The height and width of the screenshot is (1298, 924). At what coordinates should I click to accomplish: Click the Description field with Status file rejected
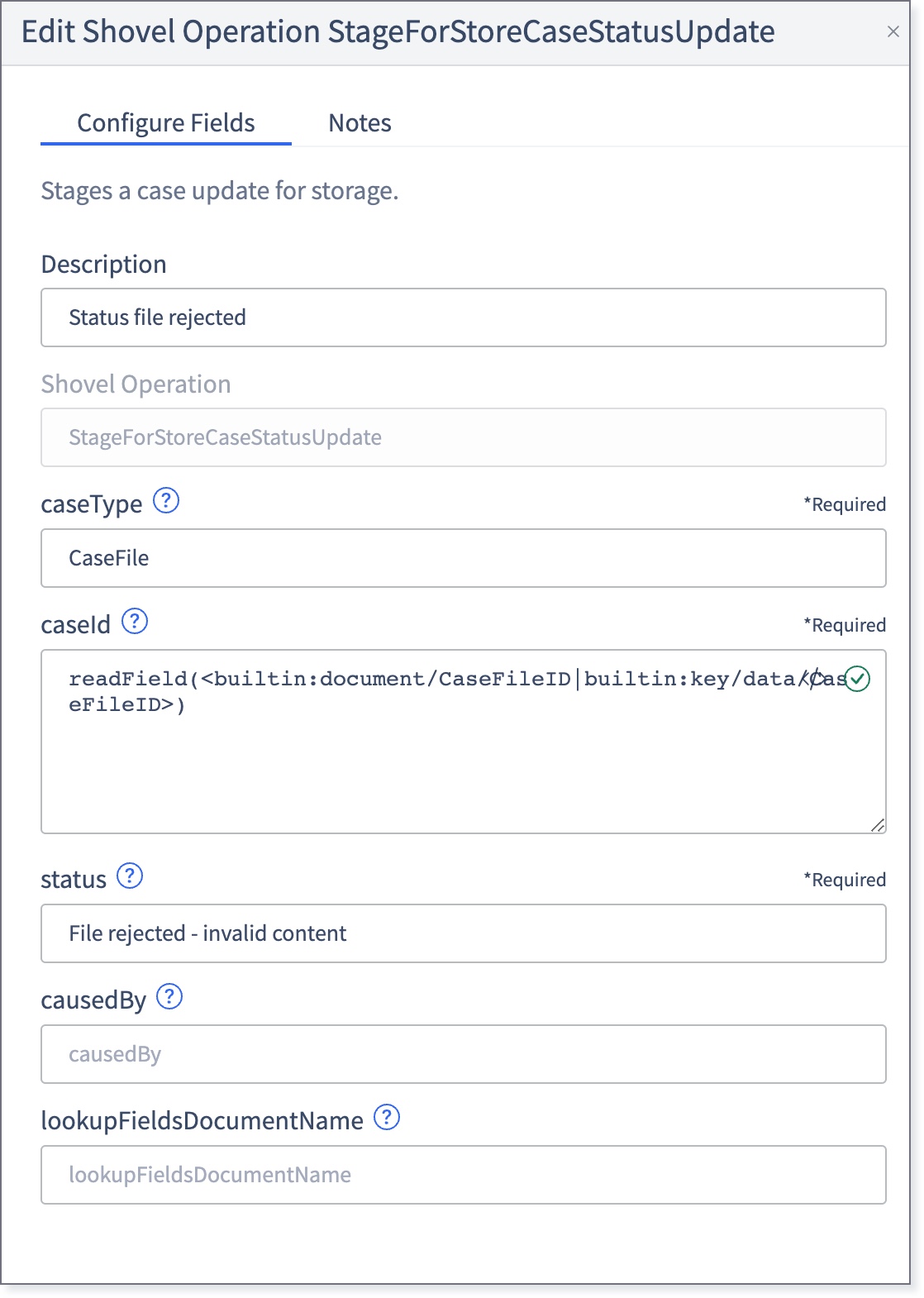[x=464, y=317]
